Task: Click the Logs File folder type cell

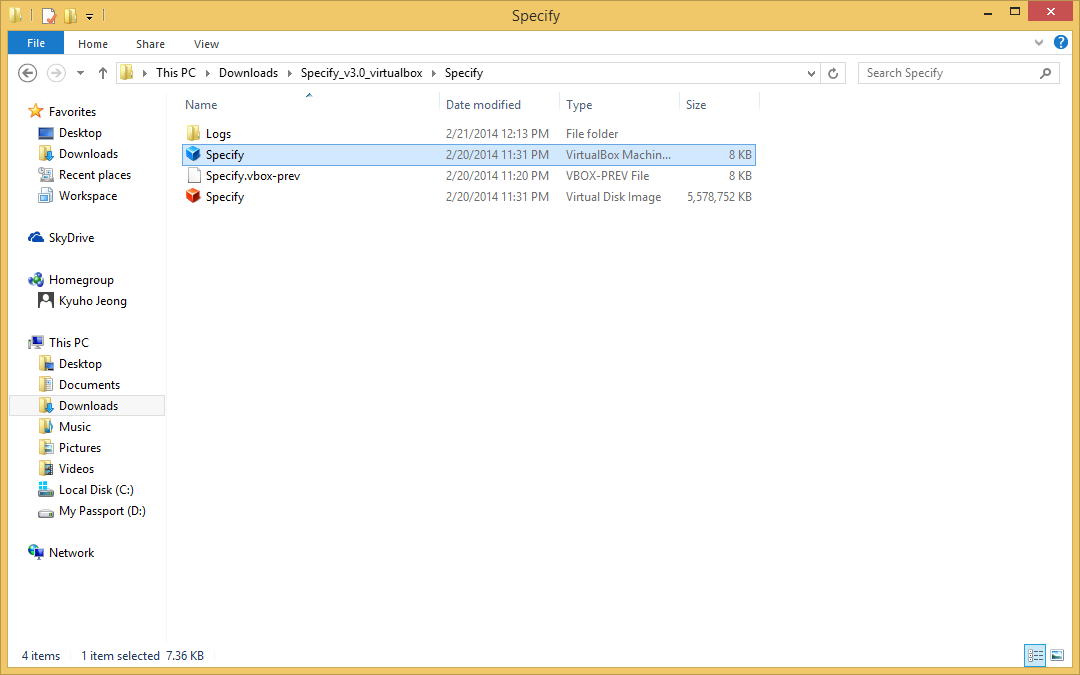Action: coord(592,134)
